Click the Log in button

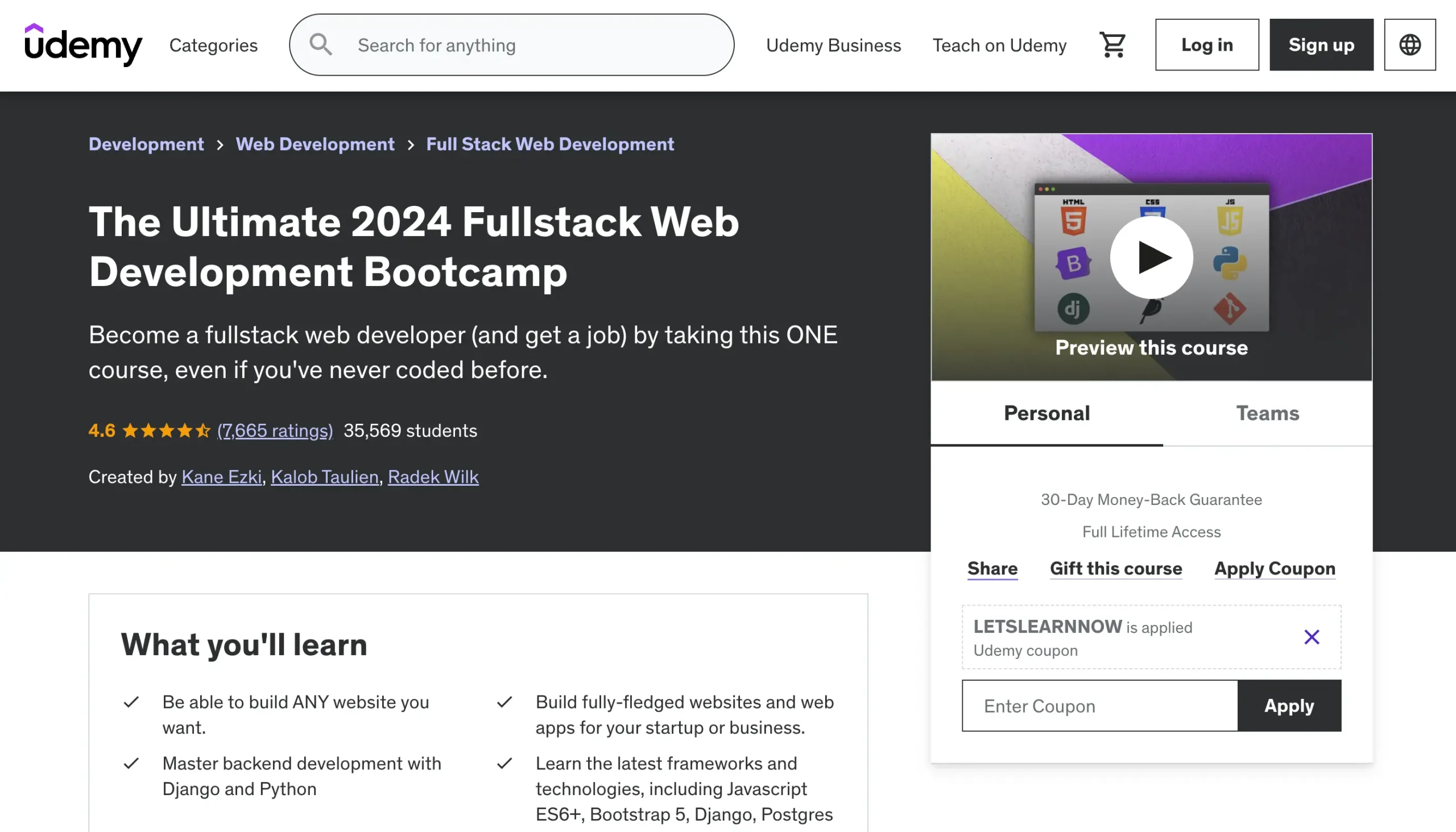coord(1206,44)
